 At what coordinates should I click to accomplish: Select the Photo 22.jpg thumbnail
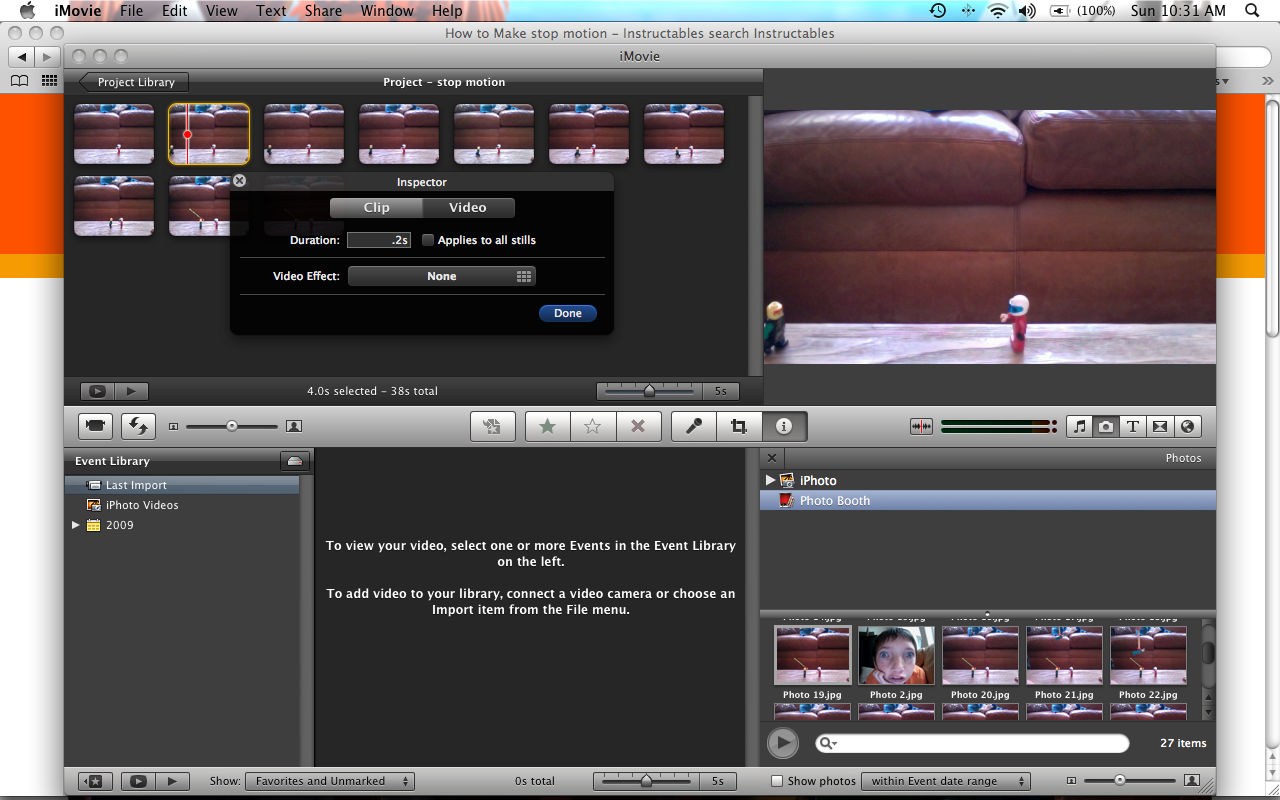[x=1148, y=656]
